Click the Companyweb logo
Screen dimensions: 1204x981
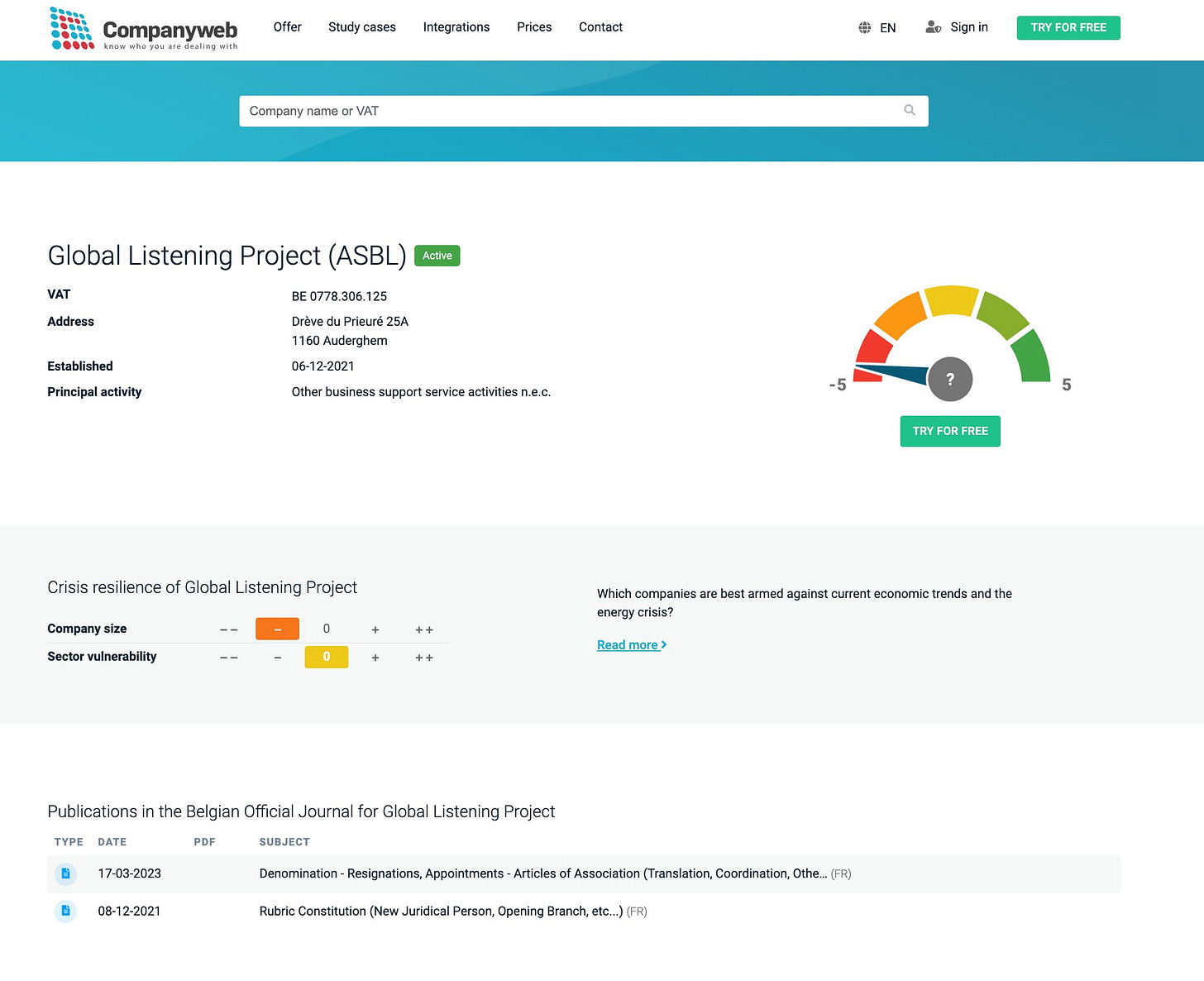tap(144, 28)
